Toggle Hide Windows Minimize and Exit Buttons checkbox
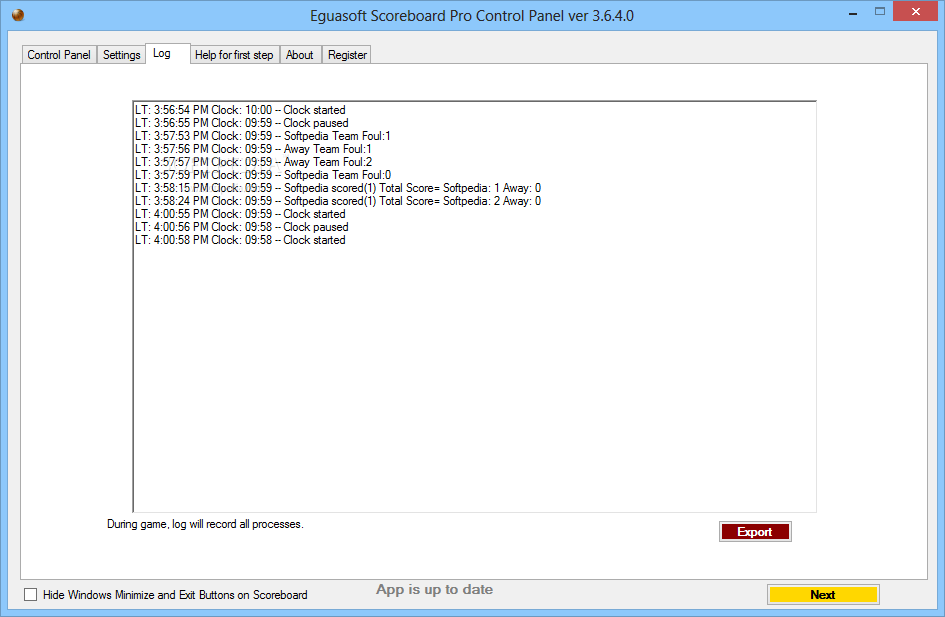This screenshot has width=945, height=617. point(30,595)
